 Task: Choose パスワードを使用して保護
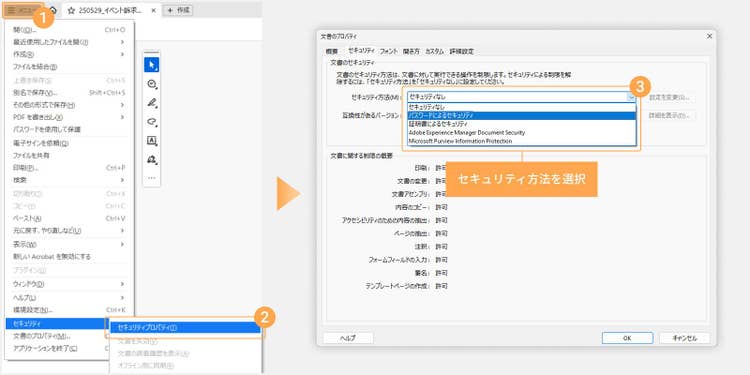click(70, 130)
